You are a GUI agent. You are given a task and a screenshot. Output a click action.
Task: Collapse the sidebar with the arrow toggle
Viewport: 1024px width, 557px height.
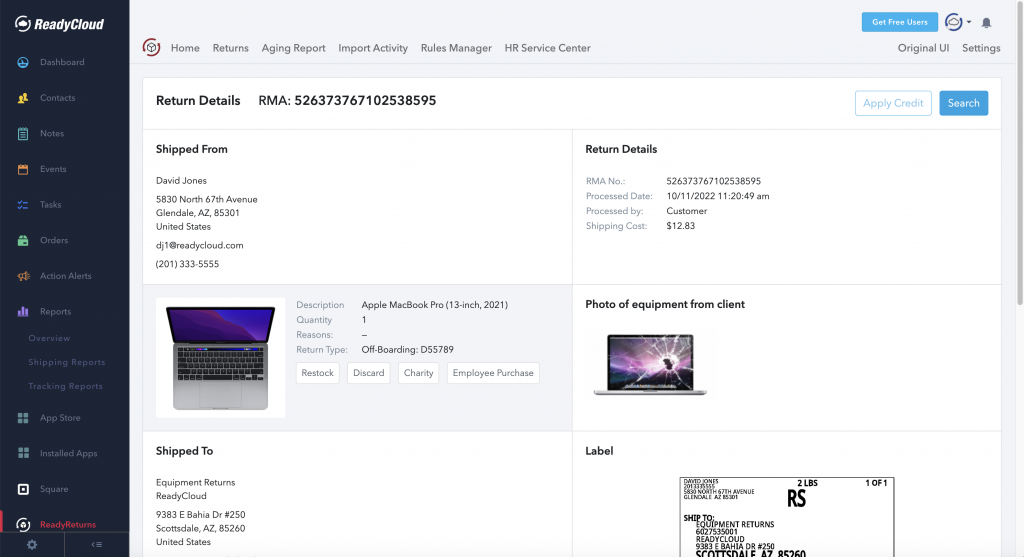[x=96, y=544]
